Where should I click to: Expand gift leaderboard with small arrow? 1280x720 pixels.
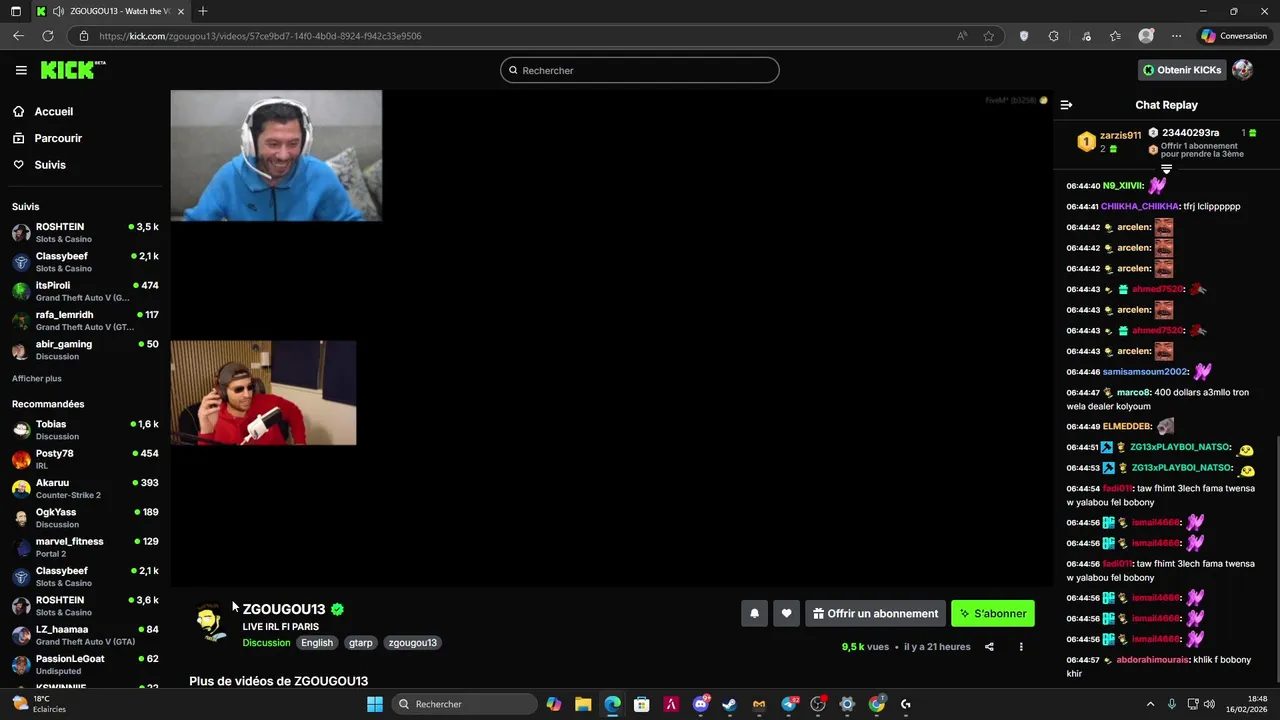(x=1166, y=169)
